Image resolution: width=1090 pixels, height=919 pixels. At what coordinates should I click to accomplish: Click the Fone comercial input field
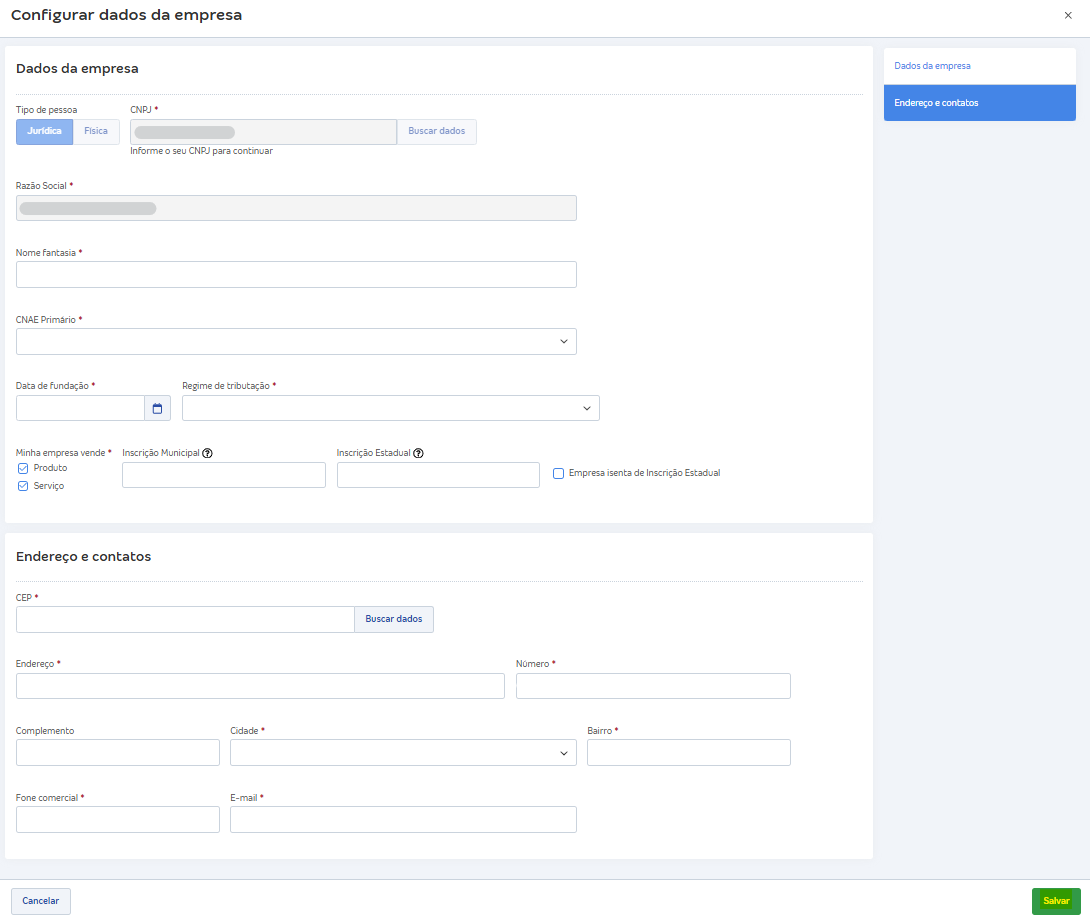coord(118,820)
